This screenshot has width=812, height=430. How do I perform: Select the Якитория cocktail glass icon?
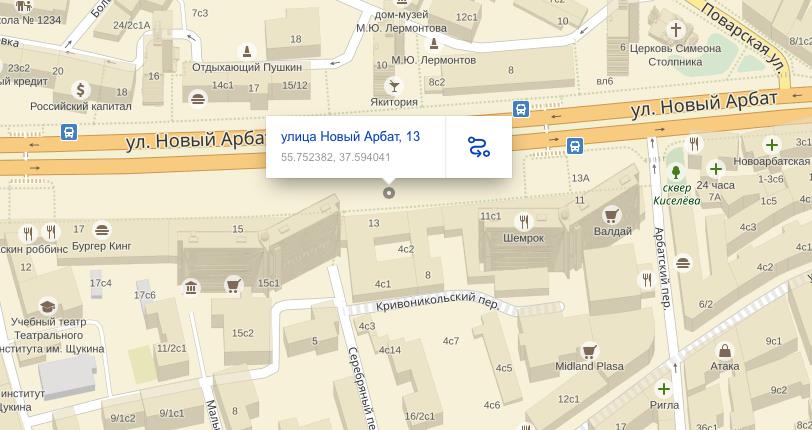point(394,85)
